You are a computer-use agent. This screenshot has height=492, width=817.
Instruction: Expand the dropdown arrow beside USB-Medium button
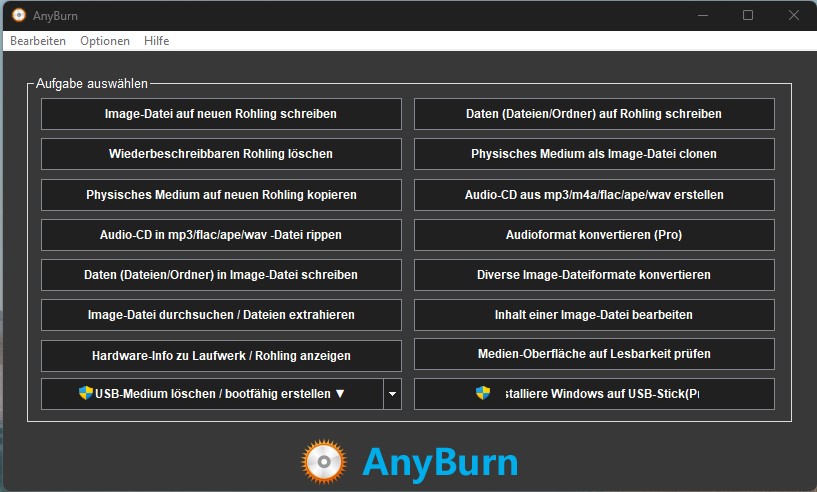(x=392, y=393)
